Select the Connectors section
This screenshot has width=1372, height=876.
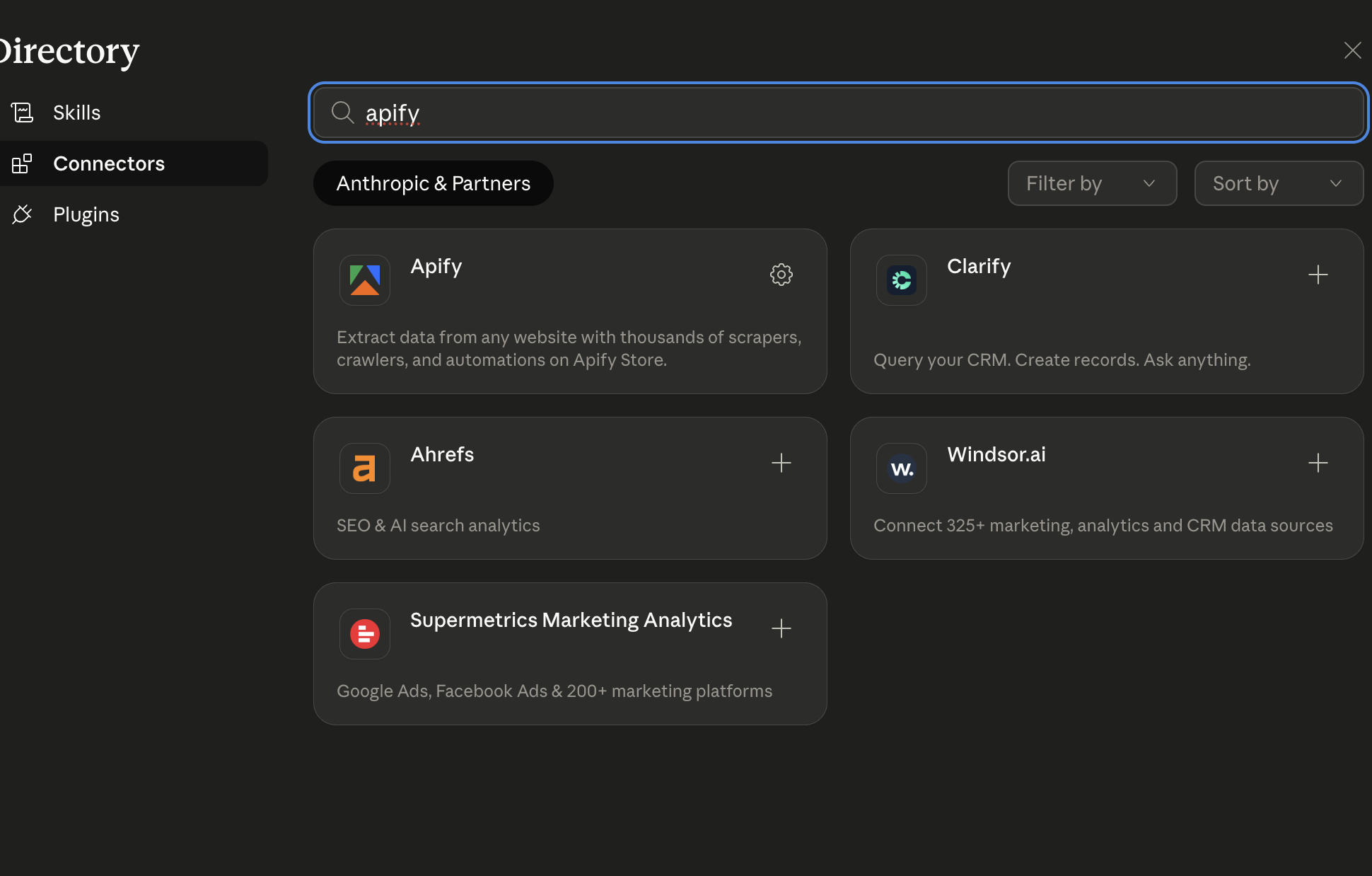[x=134, y=163]
